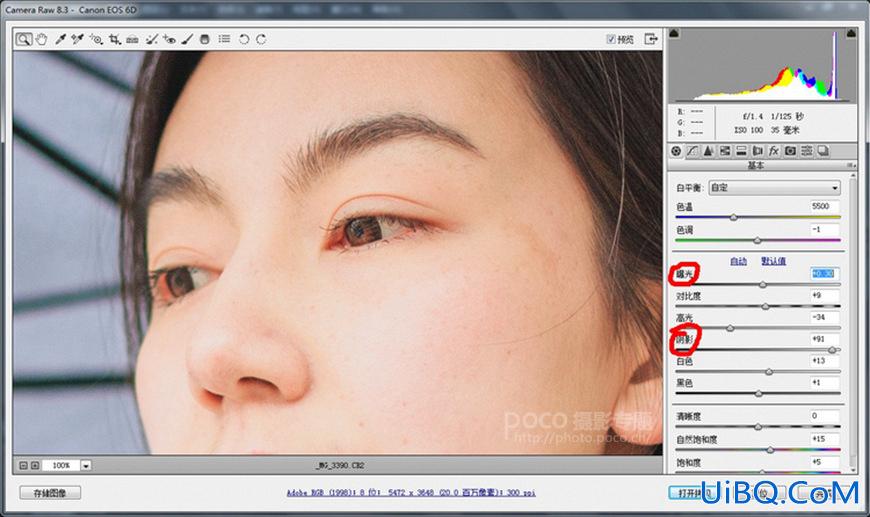Toggle highlight clipping warning in histogram
Image resolution: width=870 pixels, height=517 pixels.
(851, 33)
